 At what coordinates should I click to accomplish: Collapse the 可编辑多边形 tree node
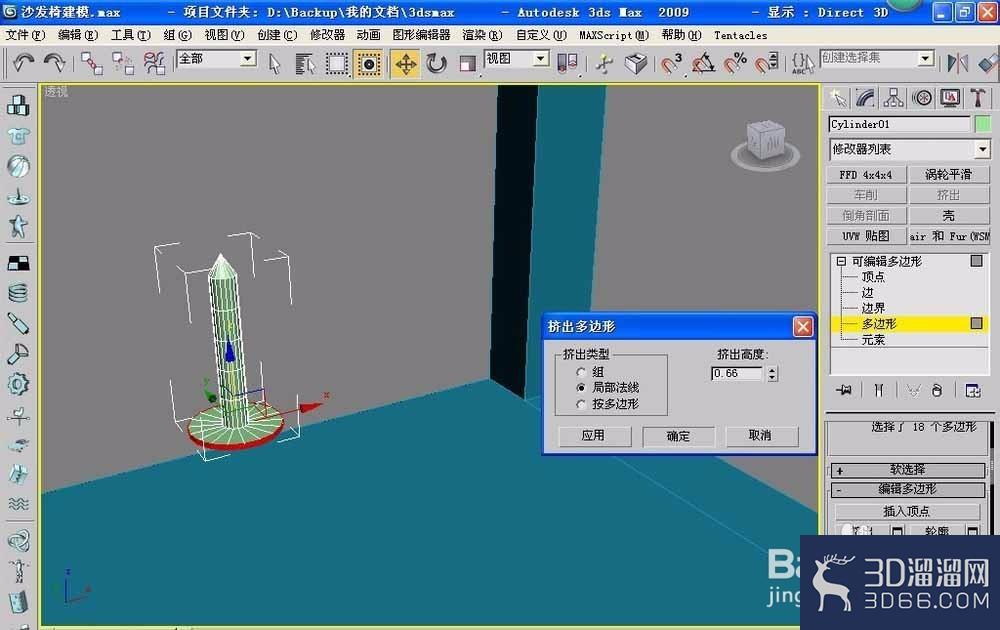point(841,261)
